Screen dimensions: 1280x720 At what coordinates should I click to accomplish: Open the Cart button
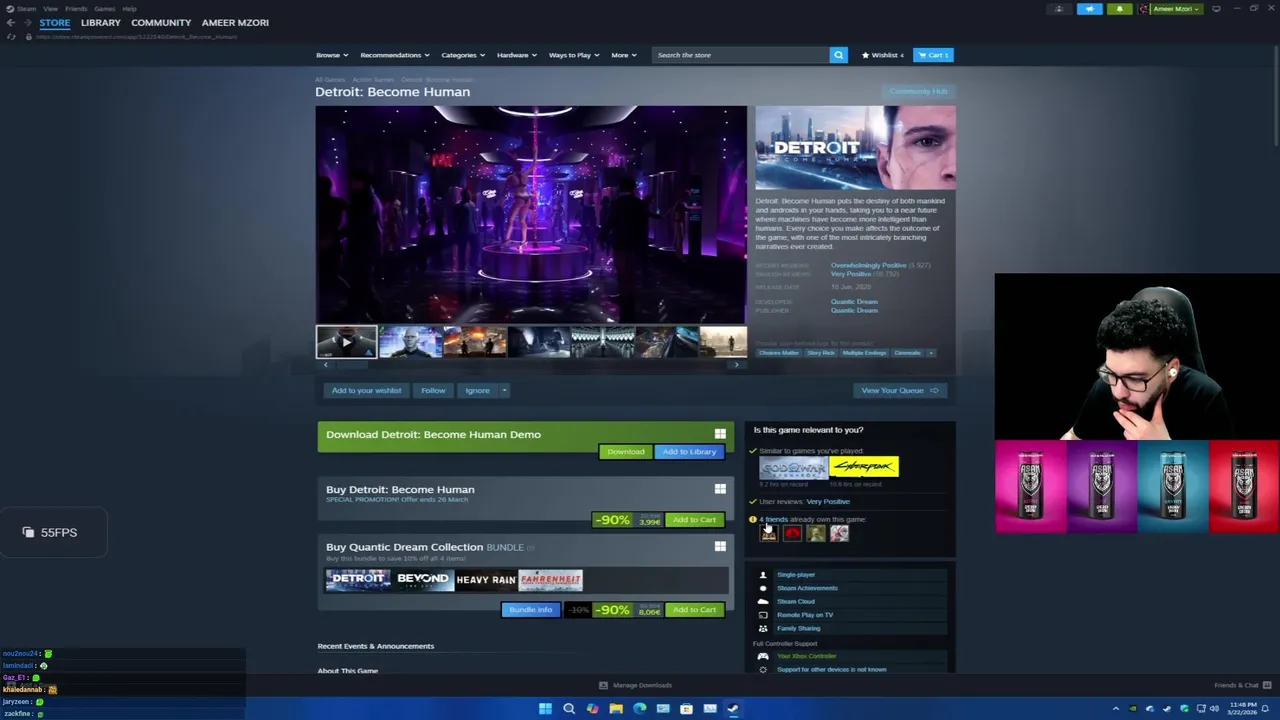coord(932,55)
